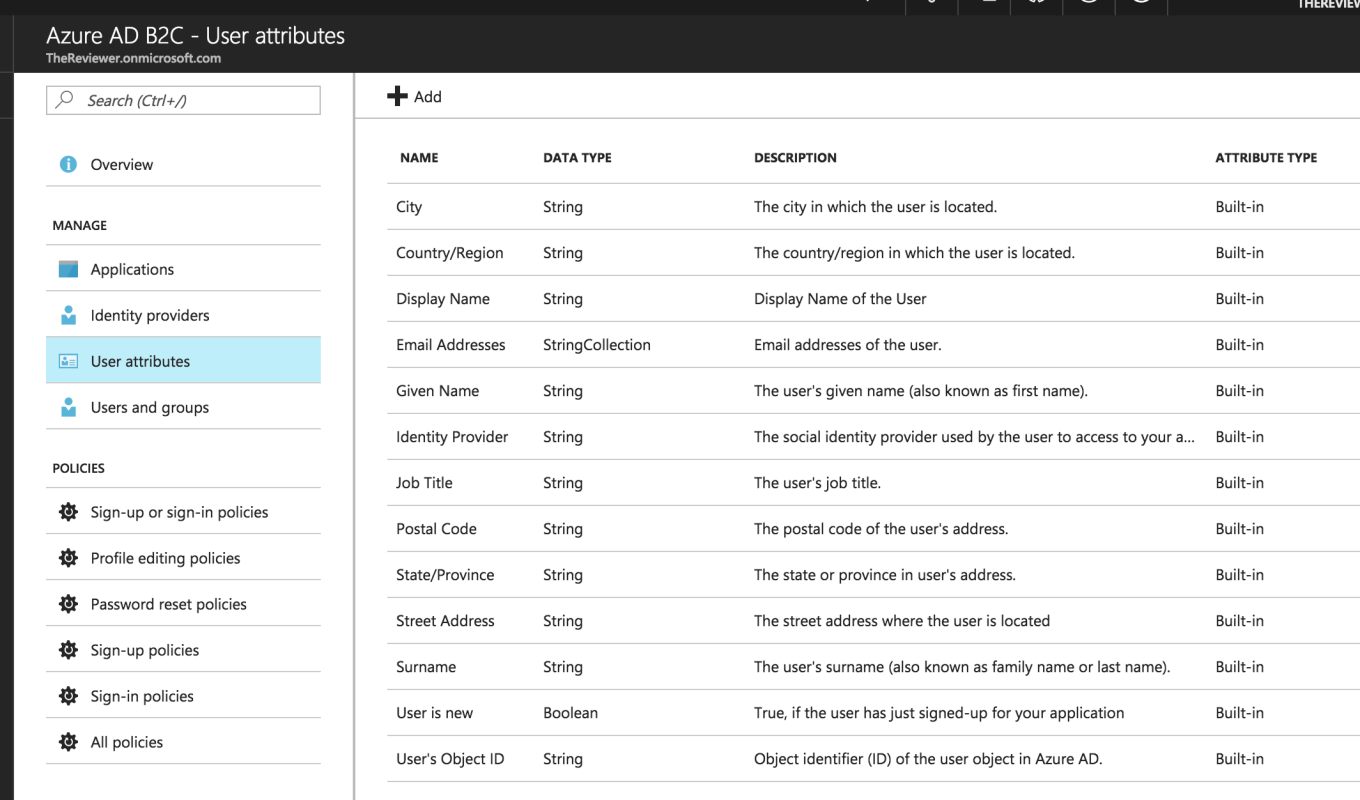Click description 'Display Name of the User'
This screenshot has width=1360, height=800.
coord(840,299)
